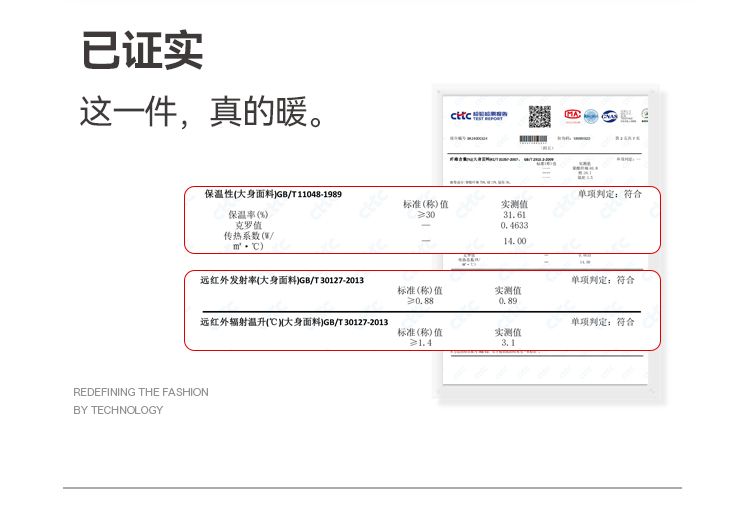Image resolution: width=750 pixels, height=505 pixels.
Task: Click the REDEFINING THE FASHION text
Action: point(141,392)
